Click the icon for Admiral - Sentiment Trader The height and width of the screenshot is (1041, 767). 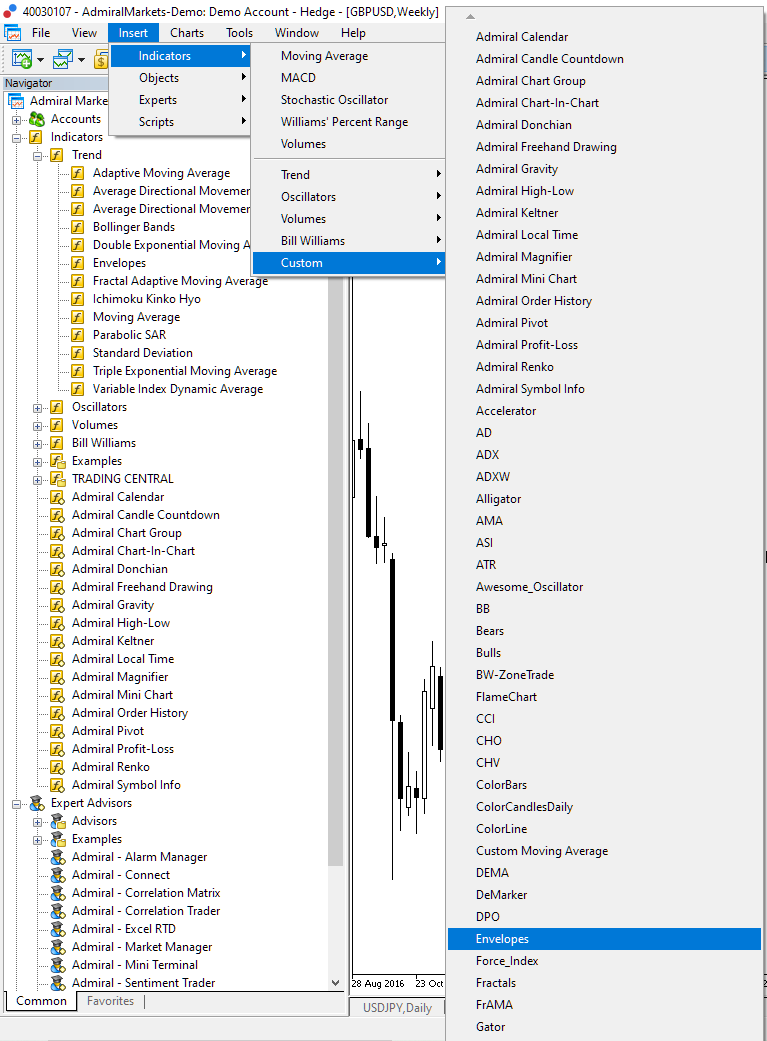coord(58,983)
